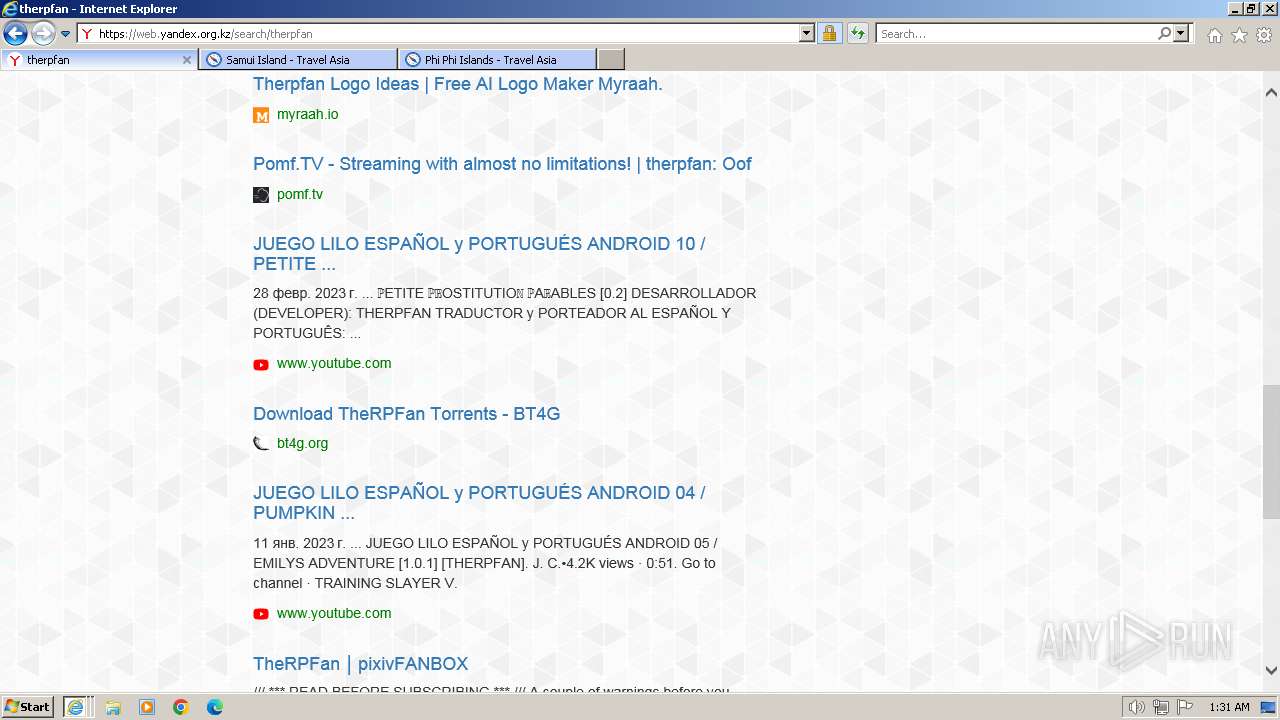
Task: Close the therpfan tab
Action: tap(186, 60)
